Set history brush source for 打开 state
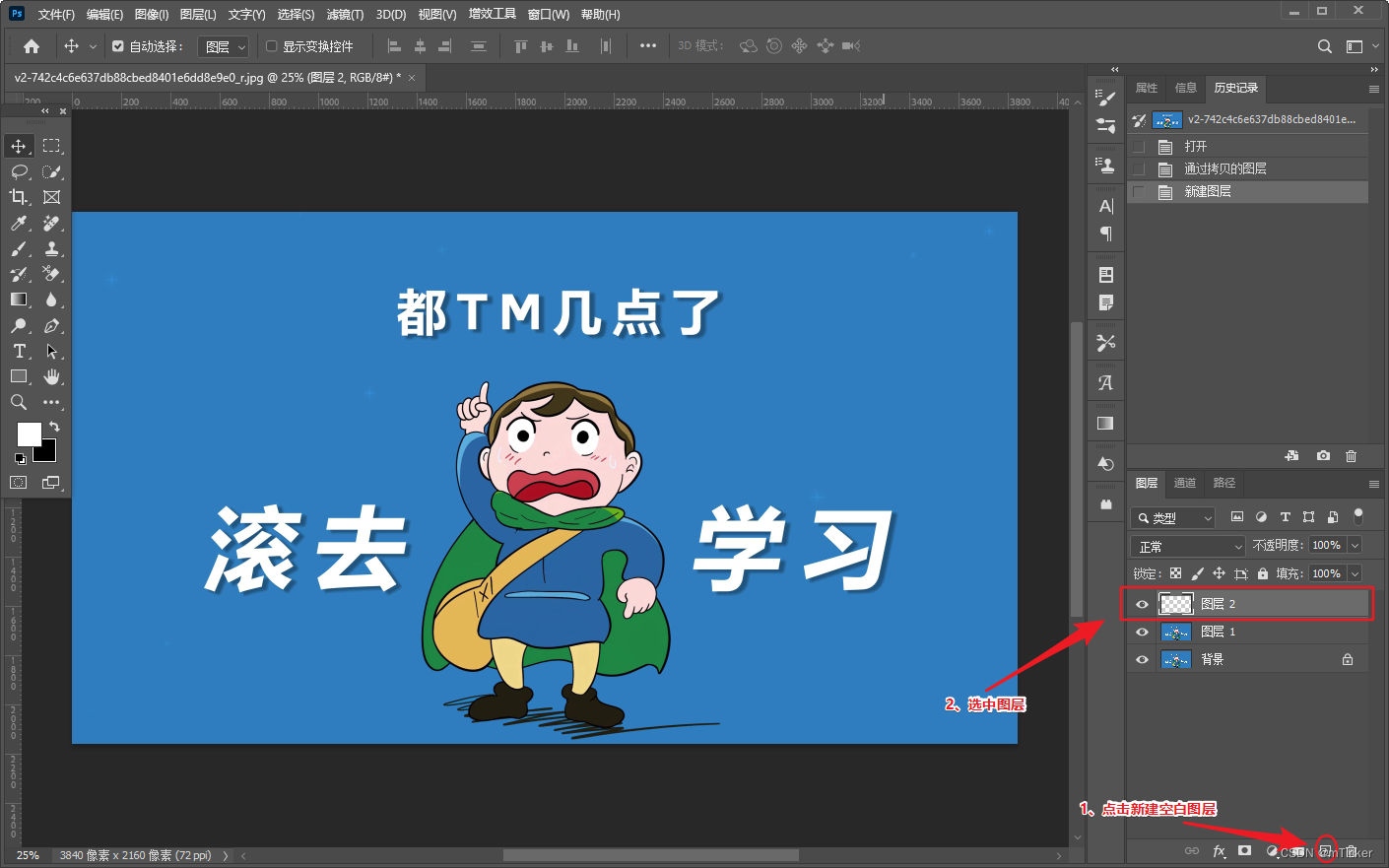The width and height of the screenshot is (1389, 868). click(x=1139, y=146)
